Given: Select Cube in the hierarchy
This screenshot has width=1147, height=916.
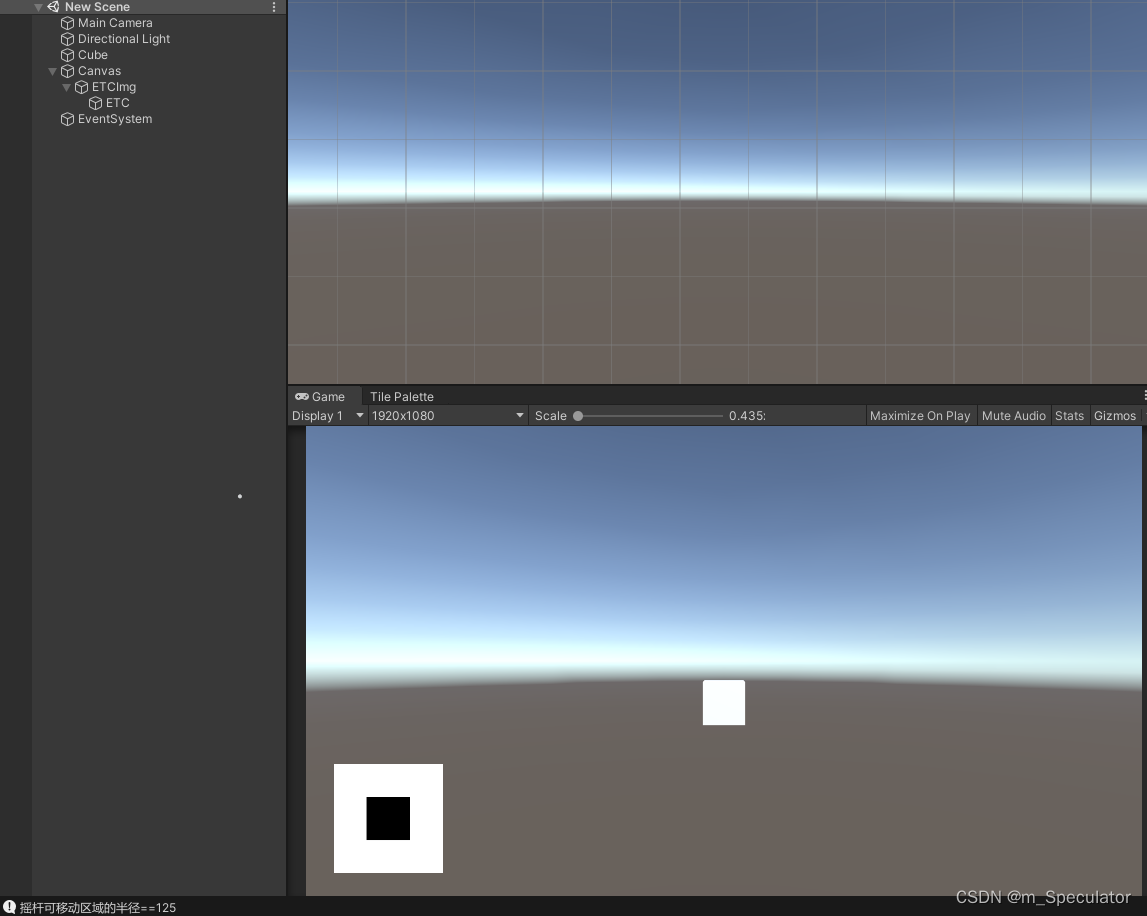Looking at the screenshot, I should click(x=93, y=55).
